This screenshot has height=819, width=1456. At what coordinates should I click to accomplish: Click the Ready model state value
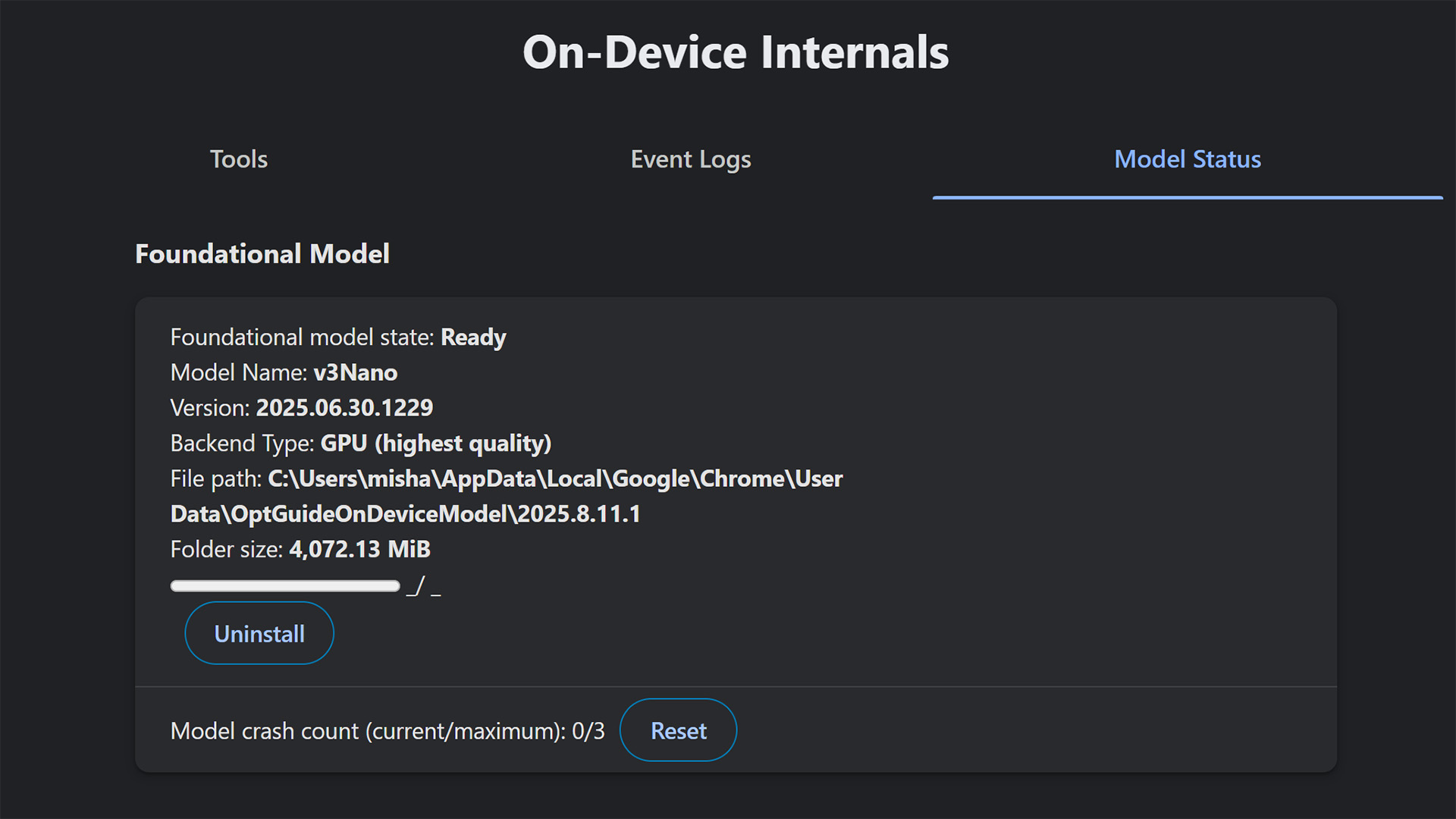point(473,337)
